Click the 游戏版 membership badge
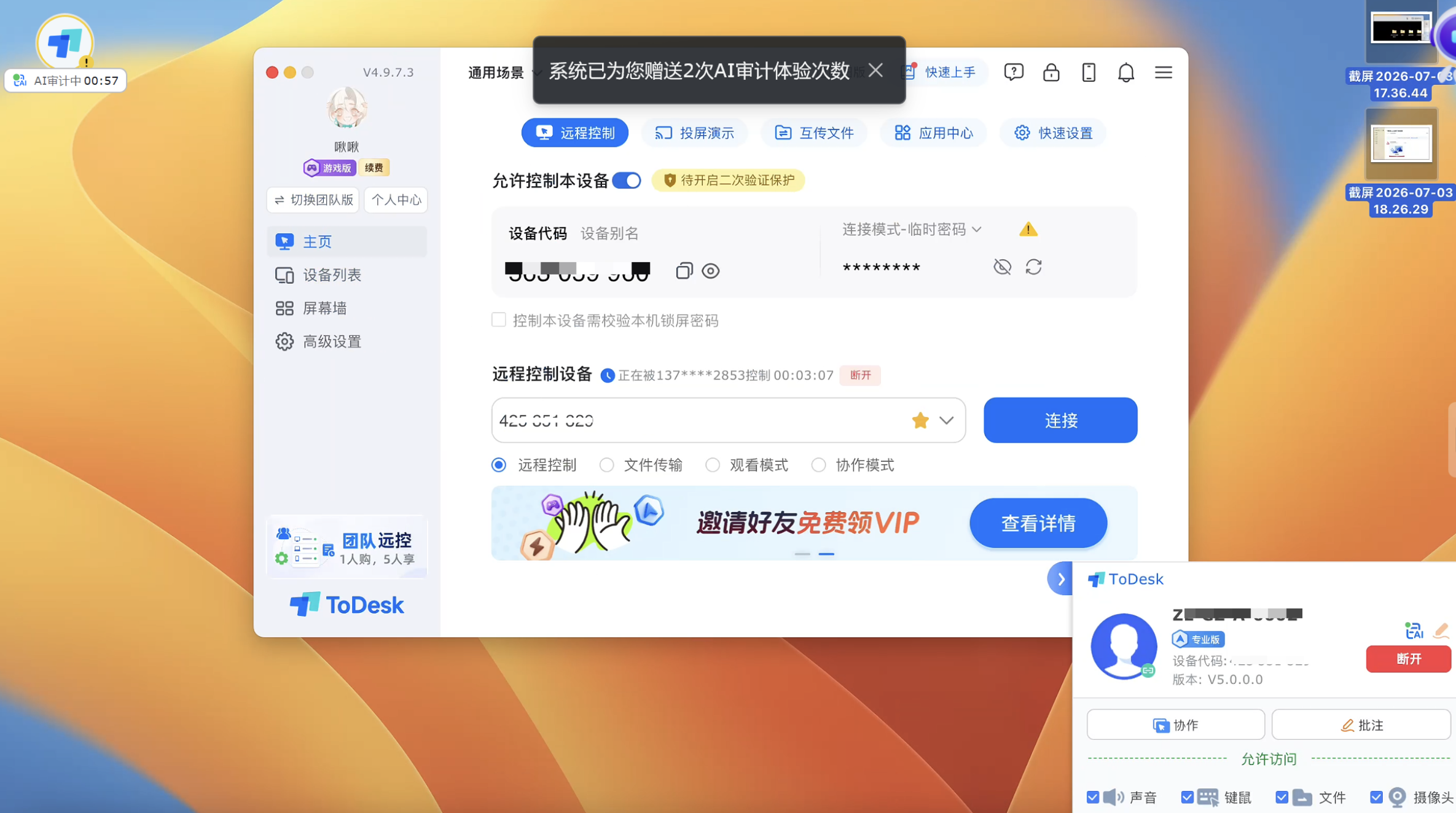 pos(330,168)
